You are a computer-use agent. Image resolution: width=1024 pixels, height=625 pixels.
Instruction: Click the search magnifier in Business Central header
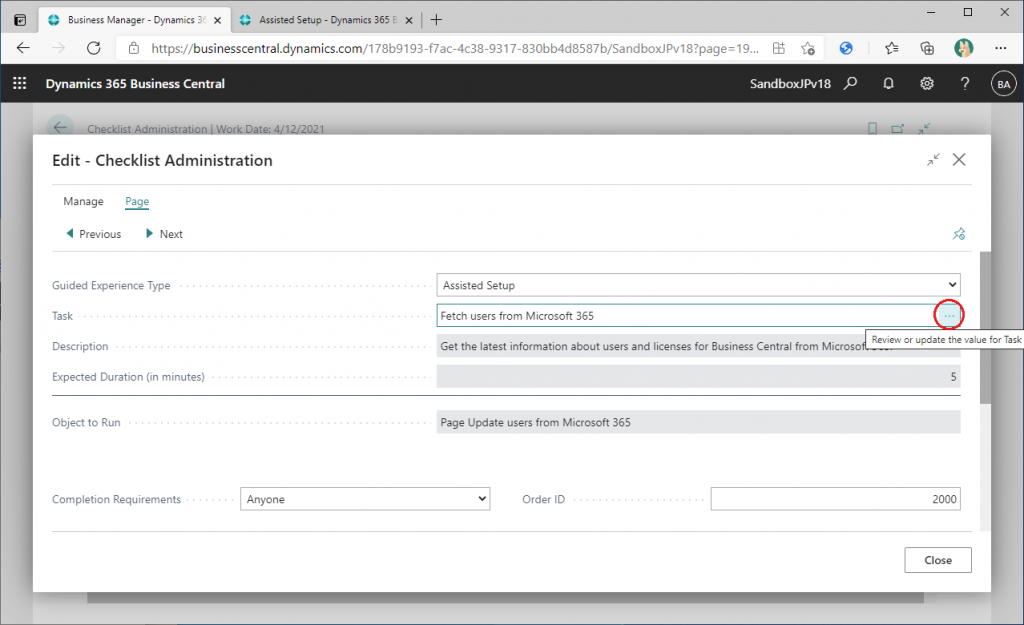tap(850, 84)
